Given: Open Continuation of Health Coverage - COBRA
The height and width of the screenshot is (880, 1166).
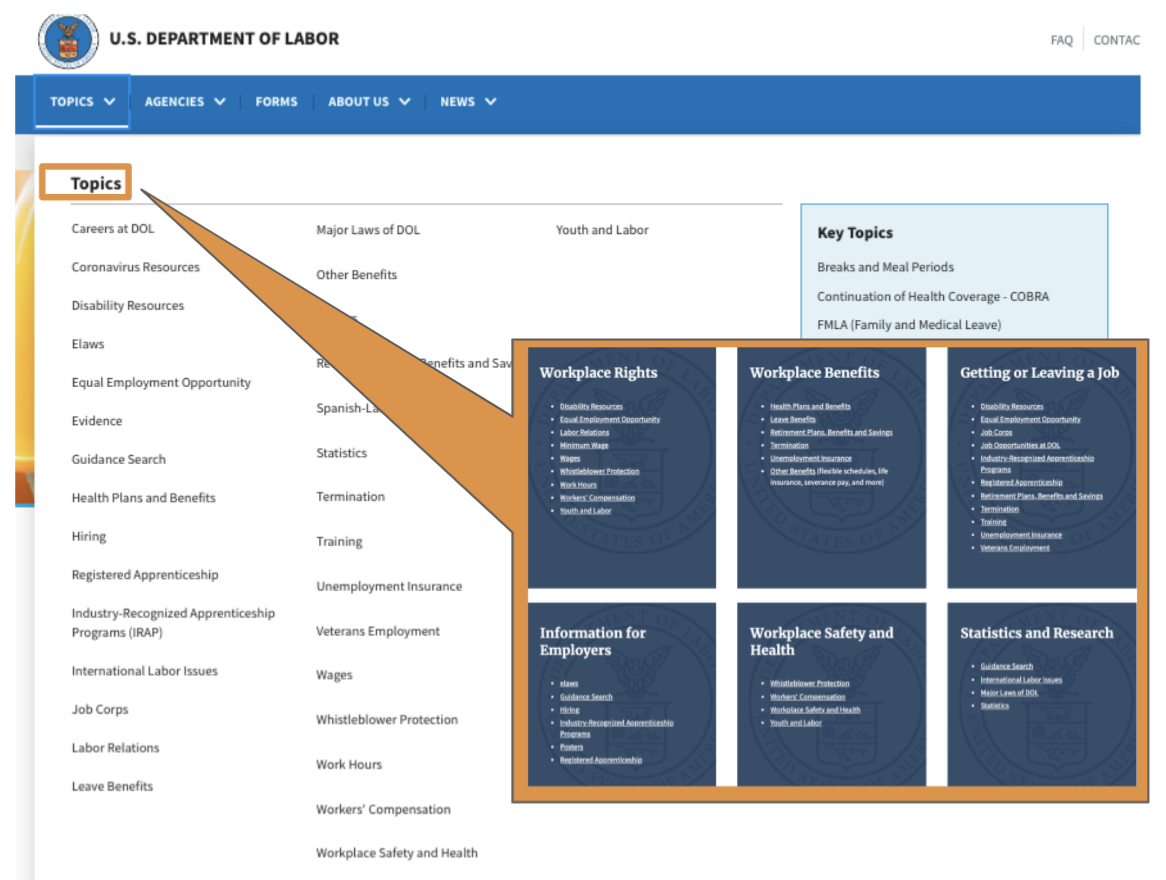Looking at the screenshot, I should [x=933, y=296].
